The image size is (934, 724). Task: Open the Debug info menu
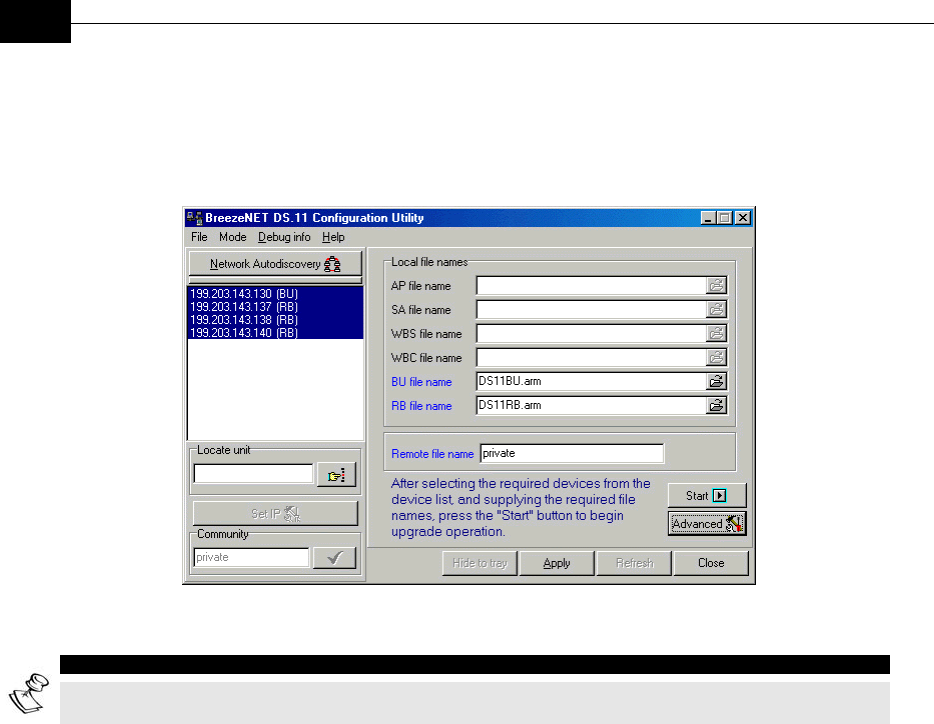point(284,237)
